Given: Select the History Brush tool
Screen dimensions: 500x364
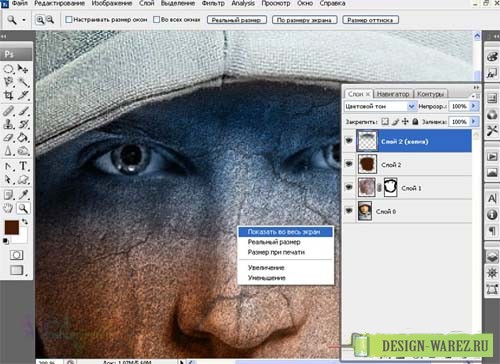Looking at the screenshot, I should tap(23, 124).
